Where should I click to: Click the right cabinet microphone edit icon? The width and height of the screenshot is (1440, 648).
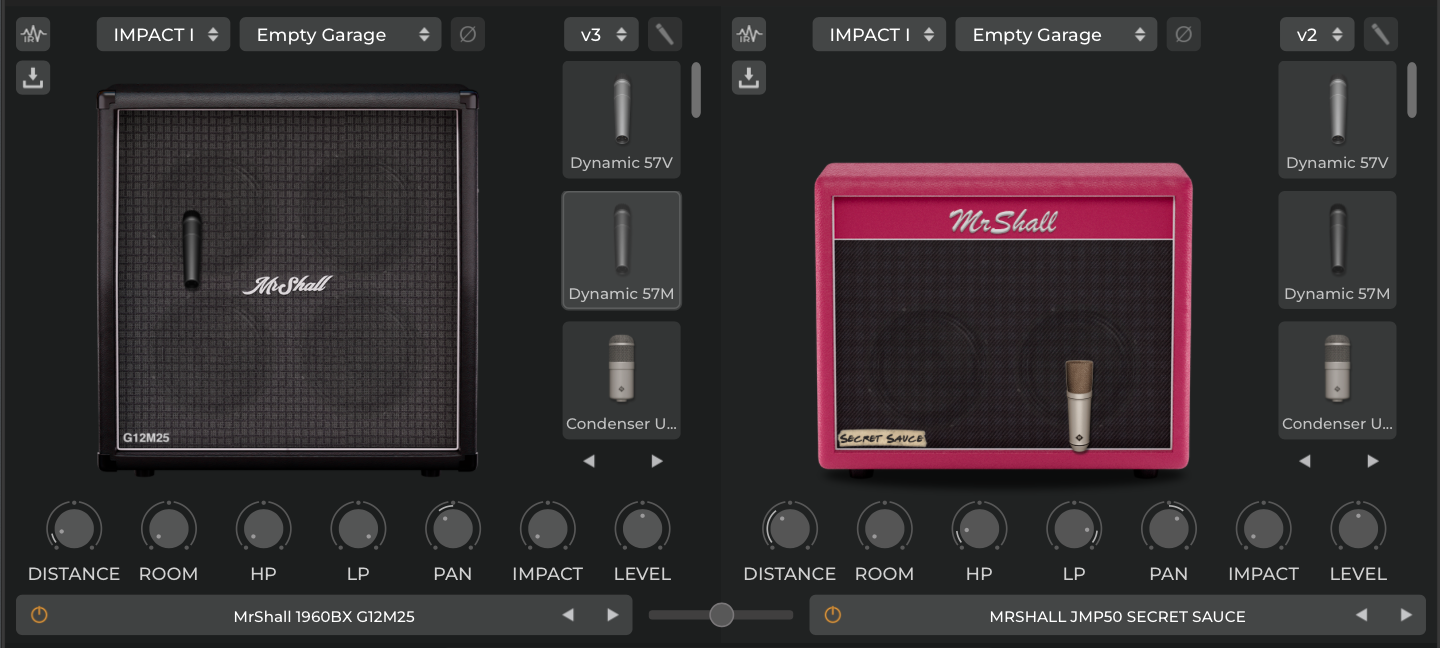click(1380, 35)
